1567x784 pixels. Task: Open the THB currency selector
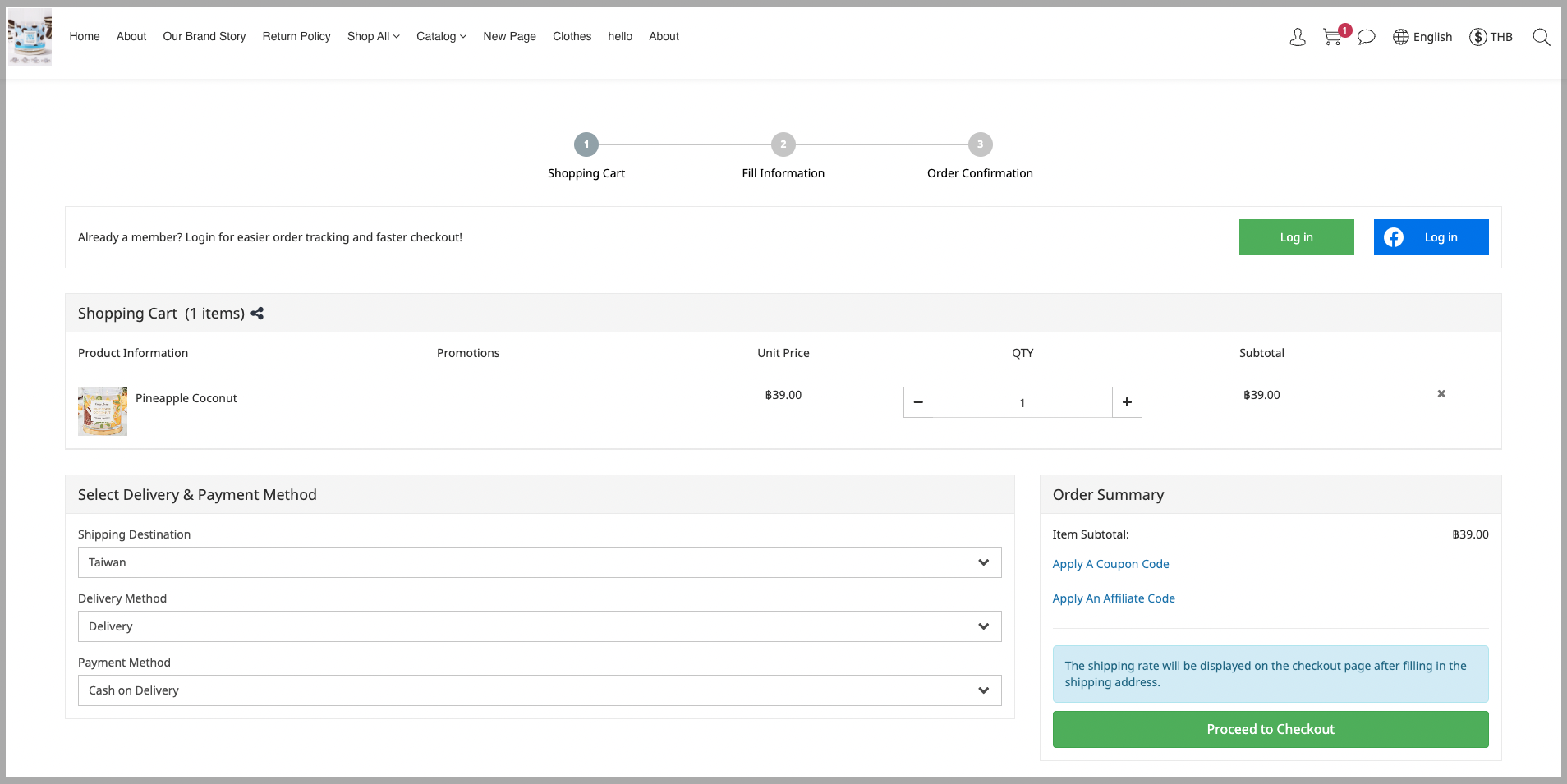tap(1491, 37)
